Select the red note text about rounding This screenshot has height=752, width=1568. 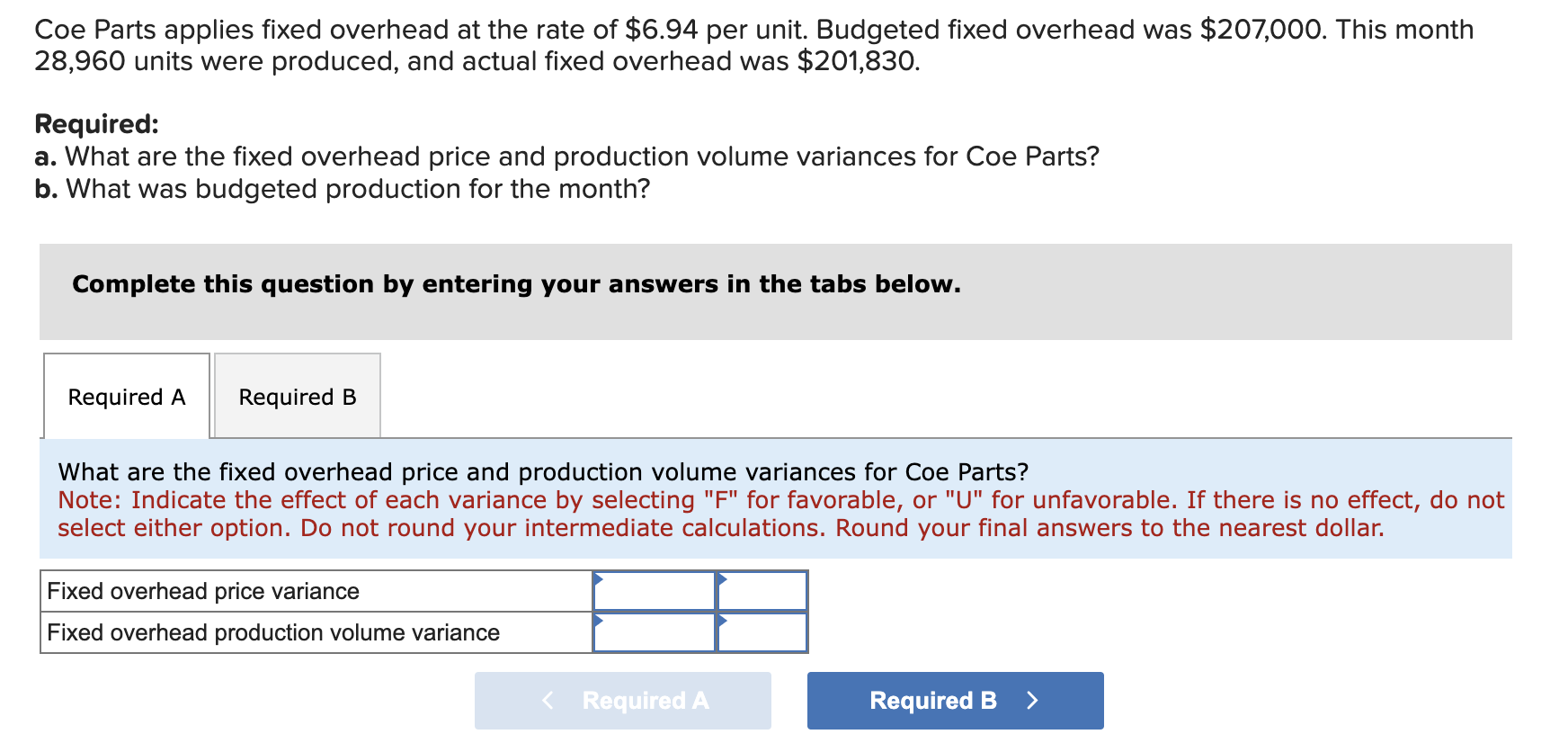[x=780, y=514]
